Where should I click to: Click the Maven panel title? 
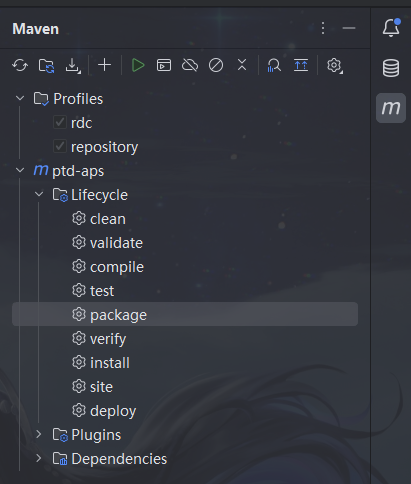(36, 29)
